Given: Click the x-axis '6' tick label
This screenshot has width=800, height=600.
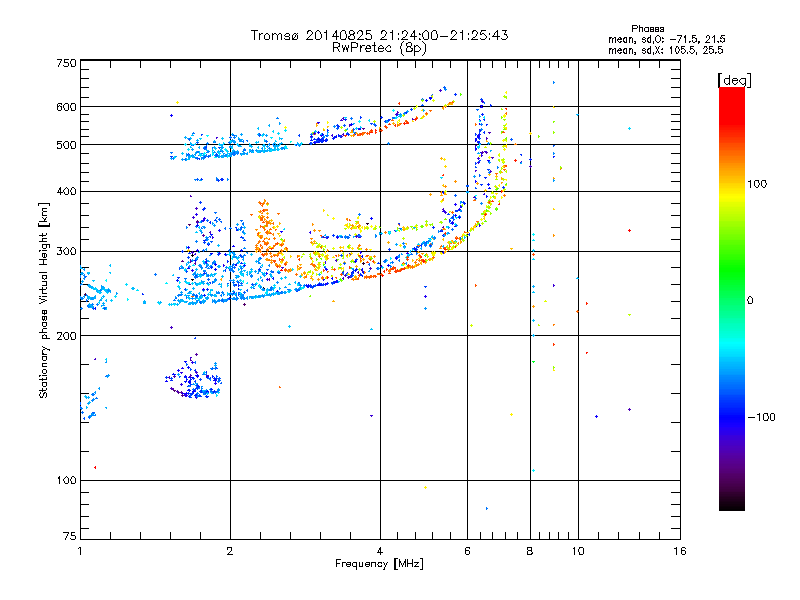Looking at the screenshot, I should coord(467,551).
